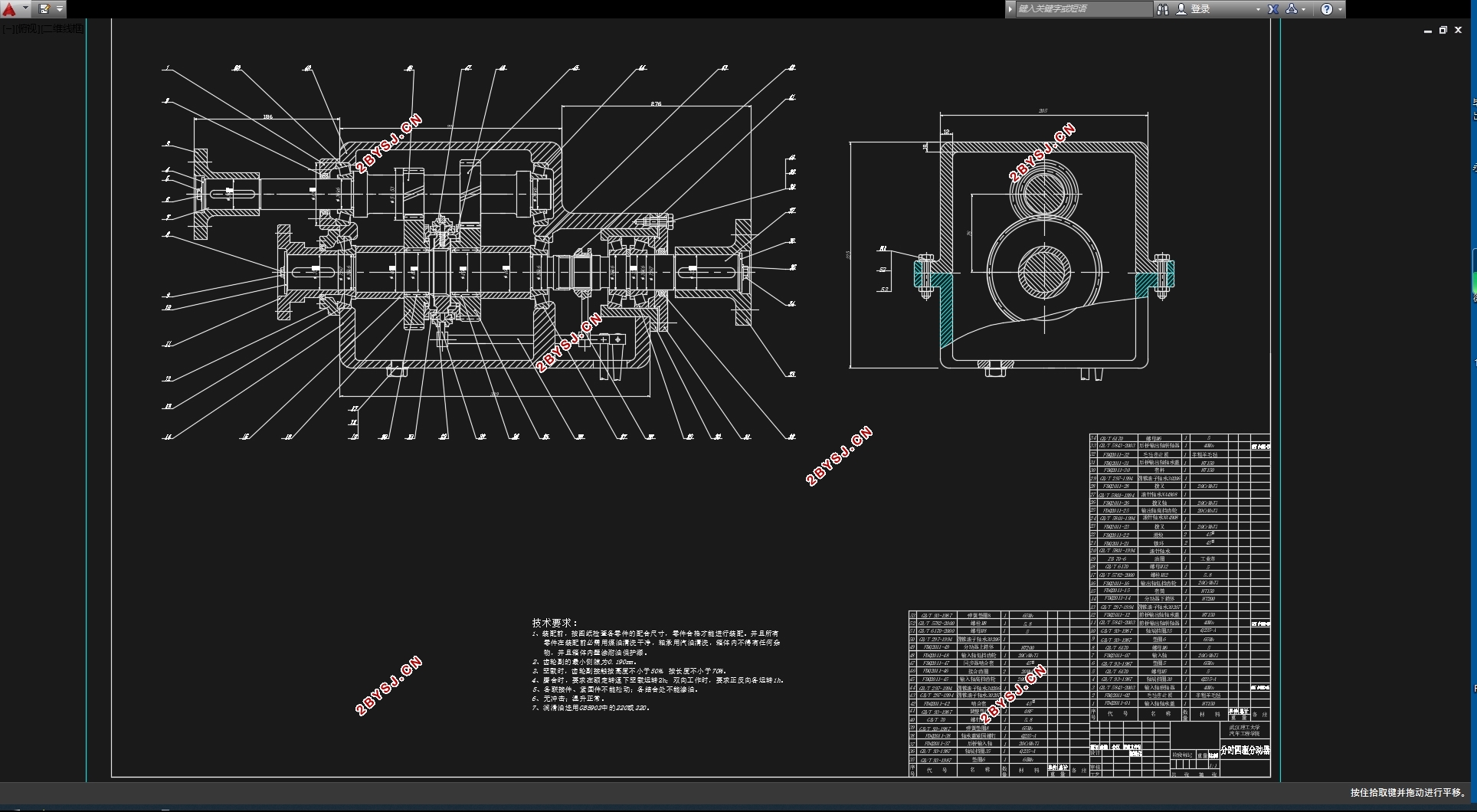Image resolution: width=1477 pixels, height=812 pixels.
Task: Click the 分时四驱分动器 title block text
Action: click(1245, 750)
